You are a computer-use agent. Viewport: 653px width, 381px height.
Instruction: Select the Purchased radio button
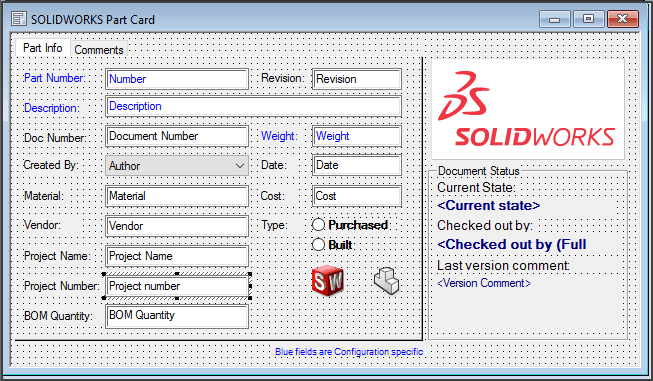(318, 224)
